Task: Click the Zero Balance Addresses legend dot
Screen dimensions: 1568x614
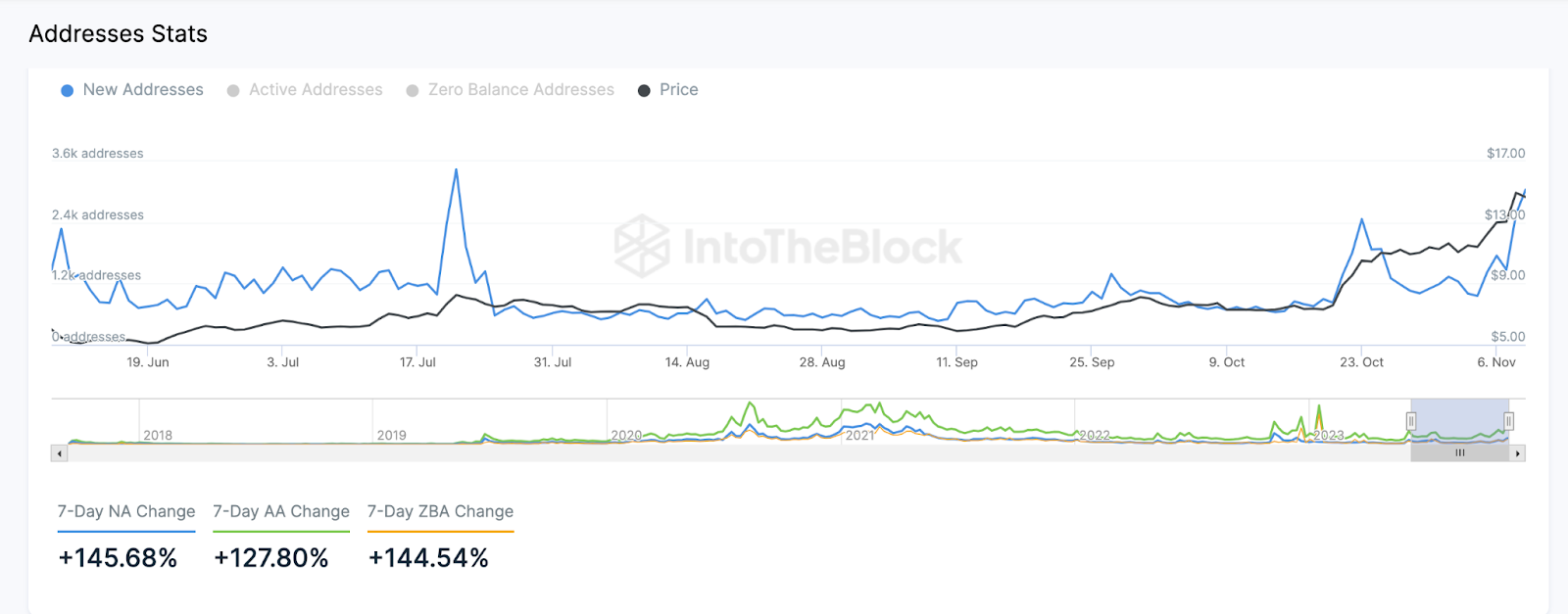Action: click(x=413, y=90)
